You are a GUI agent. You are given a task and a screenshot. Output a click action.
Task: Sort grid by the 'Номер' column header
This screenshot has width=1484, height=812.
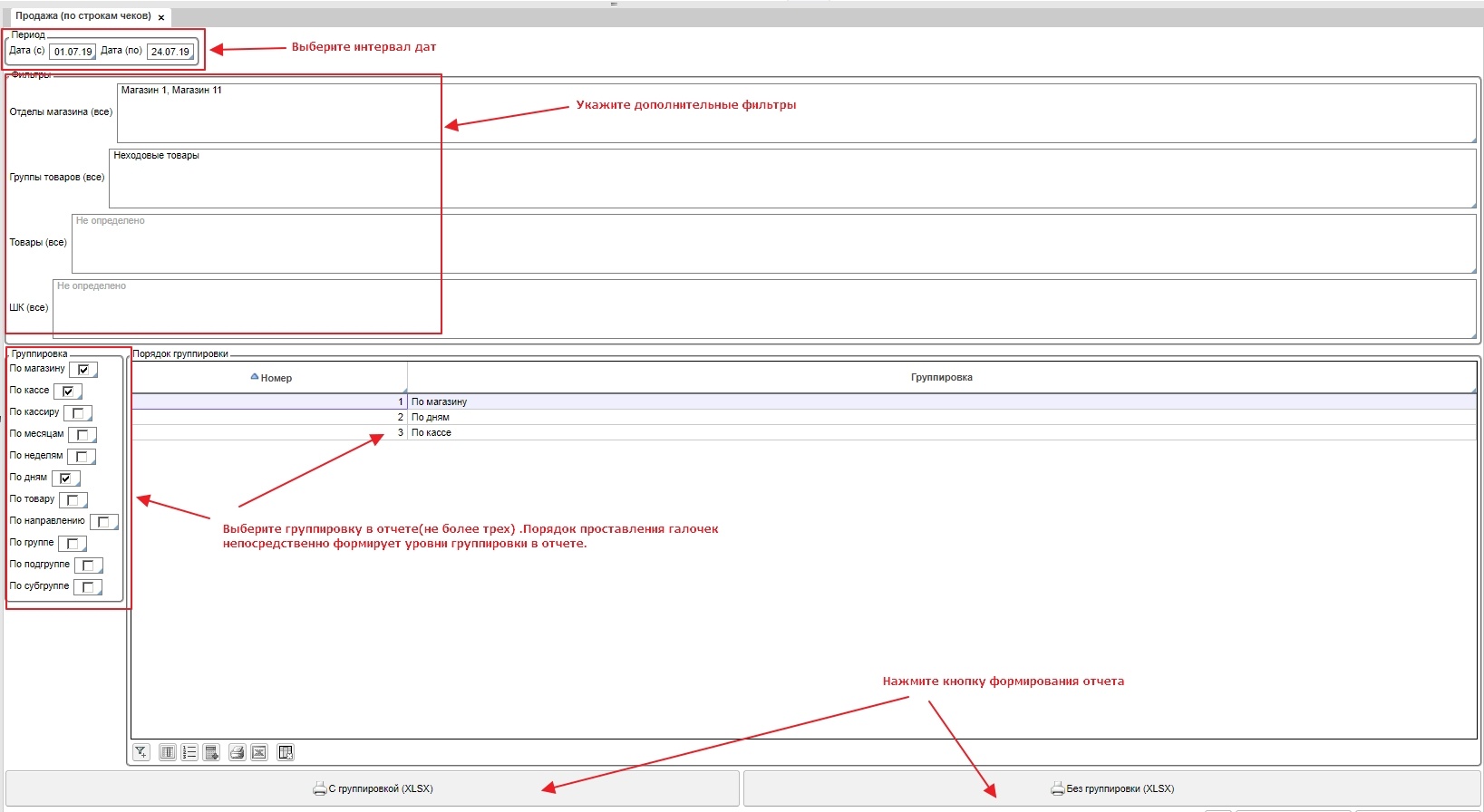[x=270, y=378]
